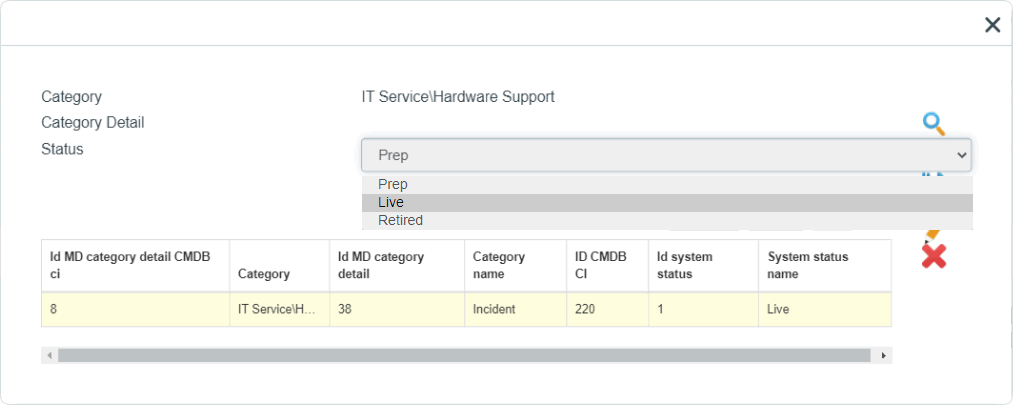Click the magnifier search icon for Category Detail
Image resolution: width=1013 pixels, height=405 pixels.
(934, 123)
